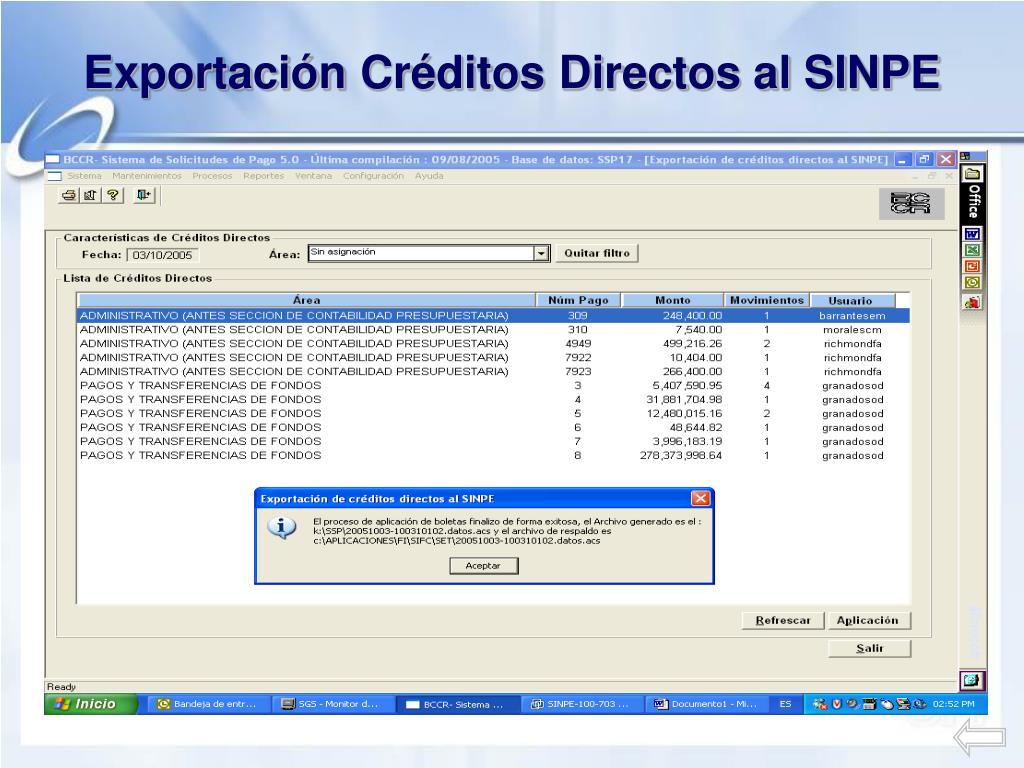Screen dimensions: 1024x768
Task: Sort by the Monto column header
Action: 673,300
